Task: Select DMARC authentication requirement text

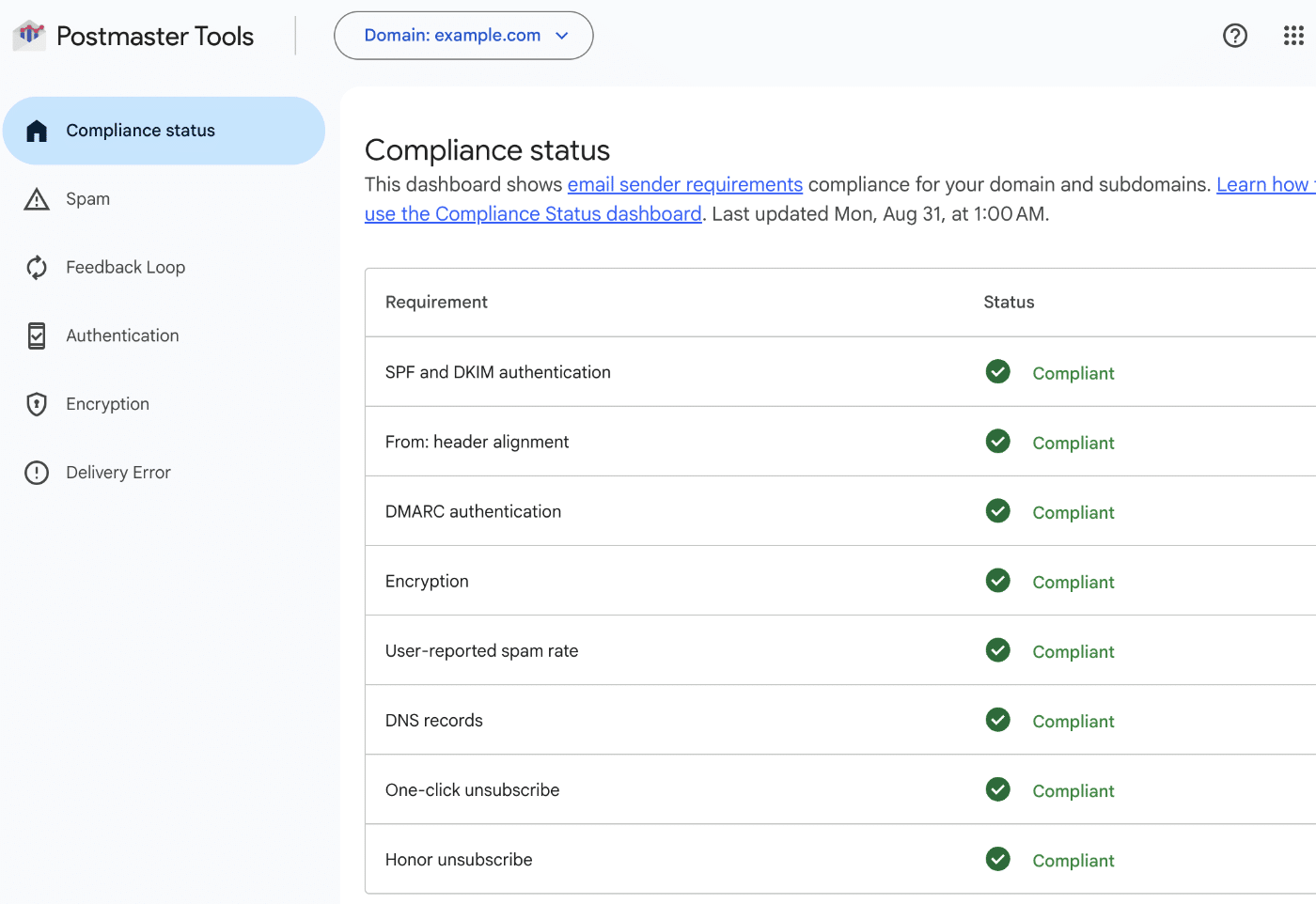Action: pos(473,511)
